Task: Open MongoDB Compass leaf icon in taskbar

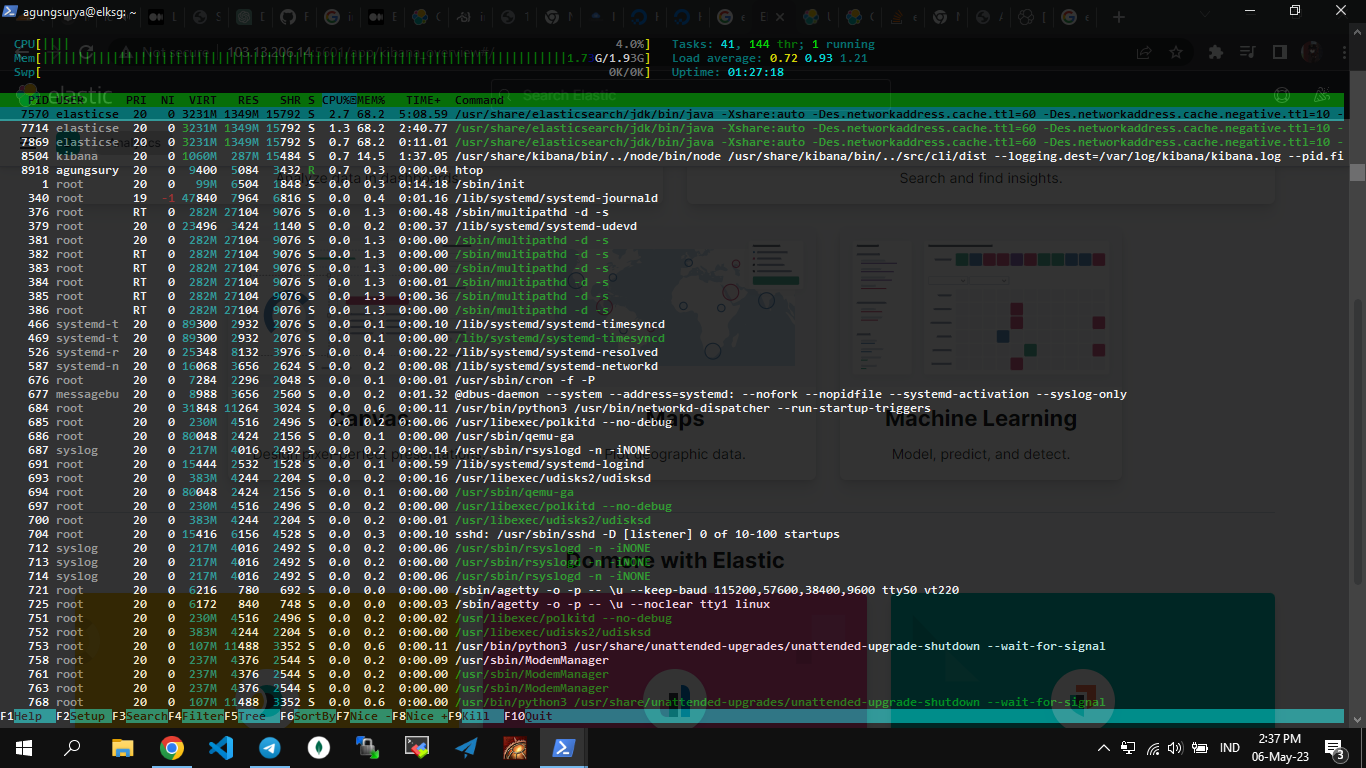Action: 319,747
